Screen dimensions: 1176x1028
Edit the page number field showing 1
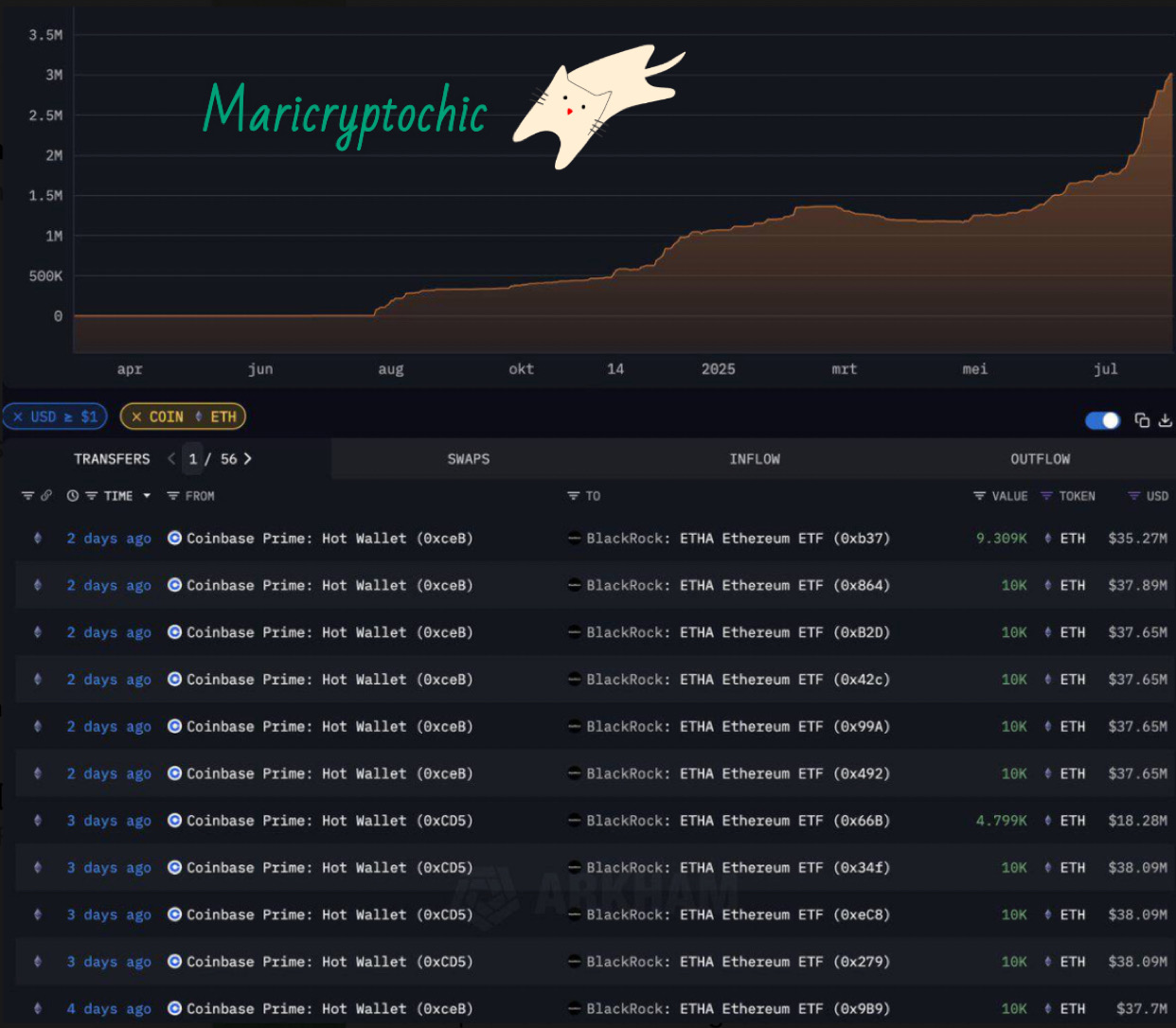(x=193, y=459)
